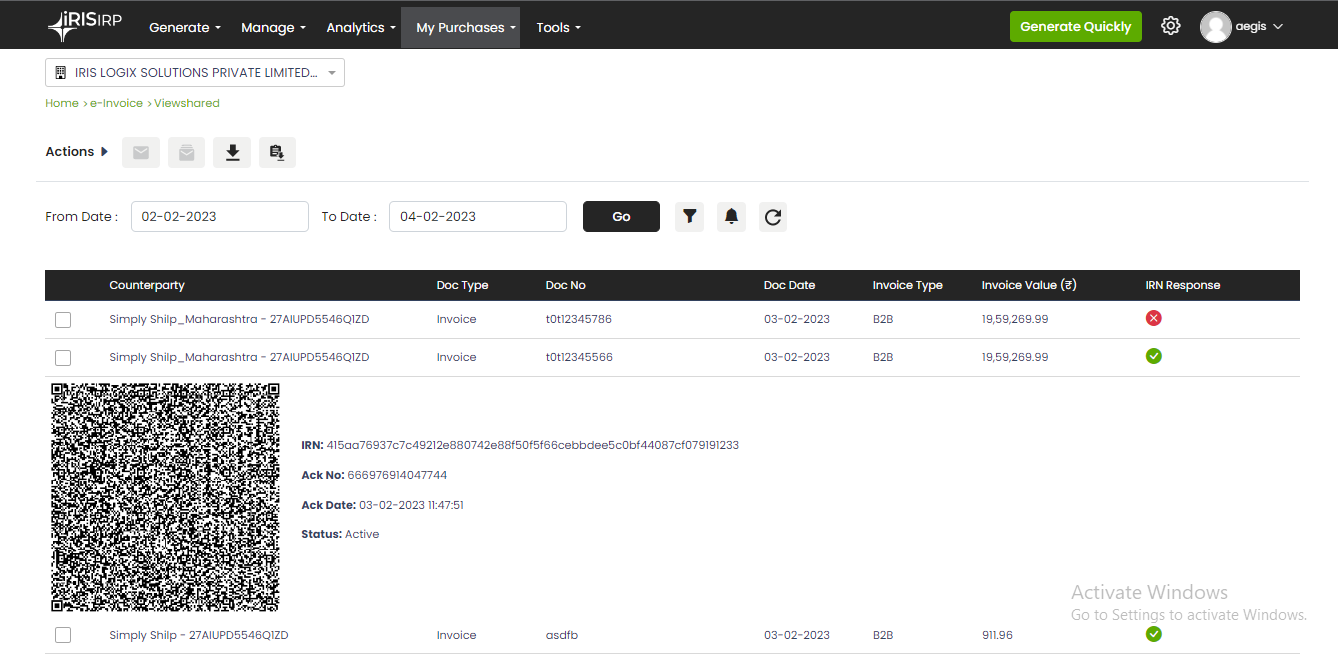The image size is (1338, 655).
Task: Open the settings gear icon
Action: [1171, 26]
